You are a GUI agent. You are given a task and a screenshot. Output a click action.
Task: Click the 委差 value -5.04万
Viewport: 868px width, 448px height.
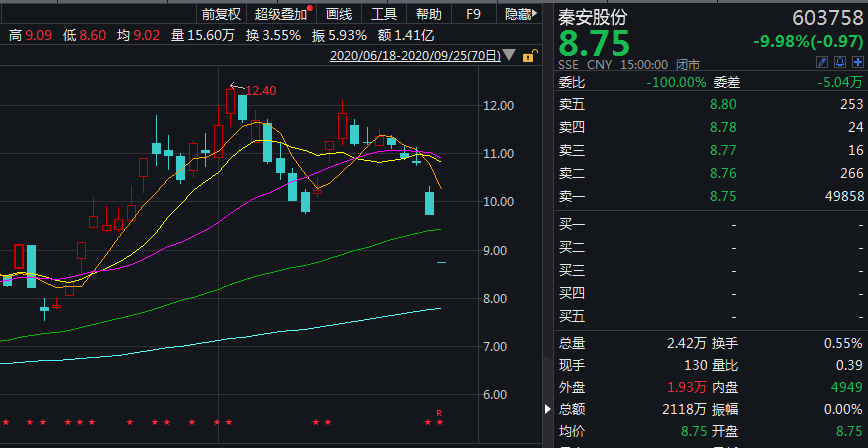(x=840, y=83)
